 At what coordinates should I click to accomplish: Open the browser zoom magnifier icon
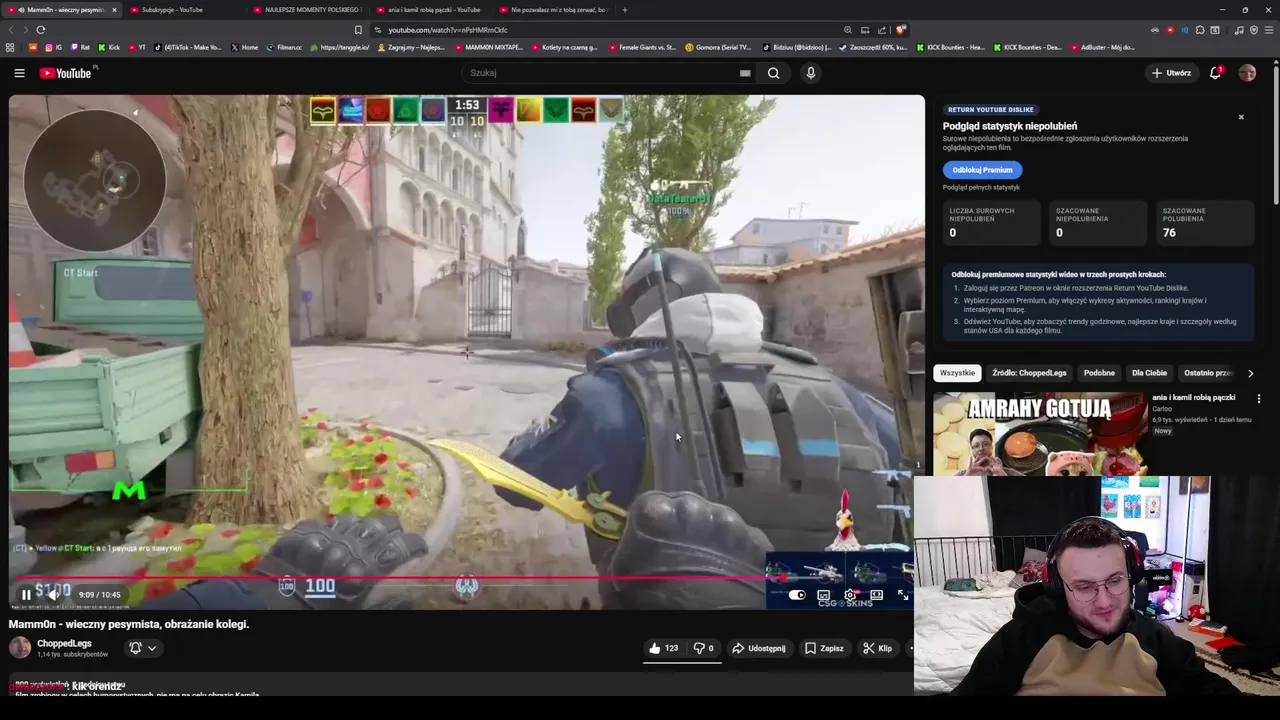[848, 30]
